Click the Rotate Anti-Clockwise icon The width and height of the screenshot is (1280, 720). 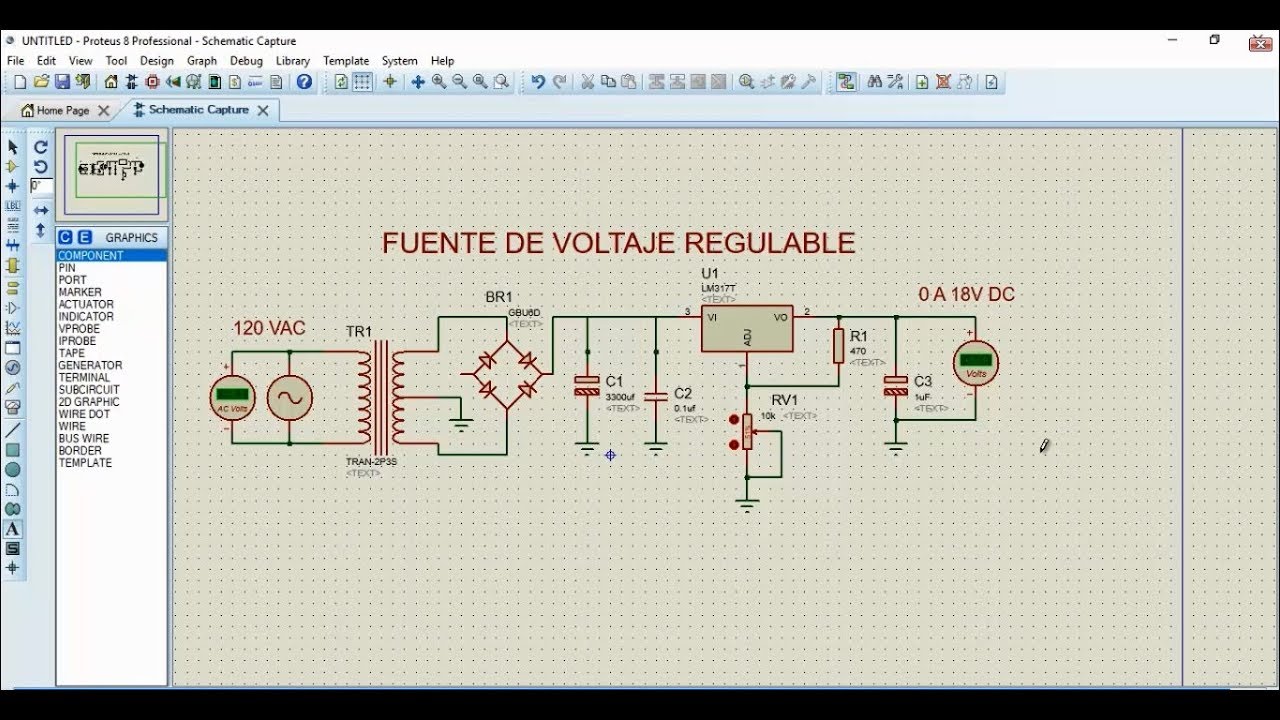[41, 167]
